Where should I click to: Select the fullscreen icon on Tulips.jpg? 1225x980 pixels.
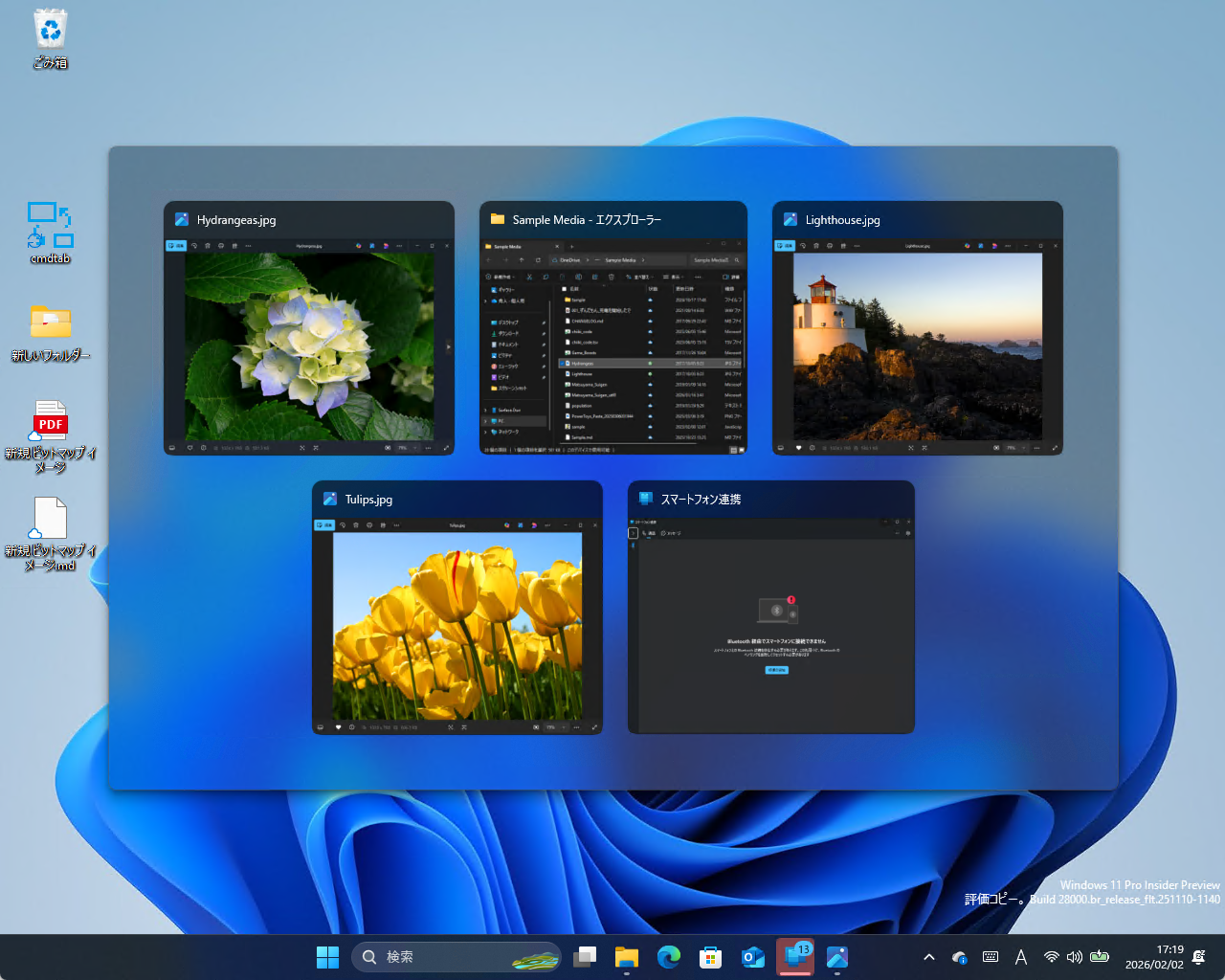(594, 726)
